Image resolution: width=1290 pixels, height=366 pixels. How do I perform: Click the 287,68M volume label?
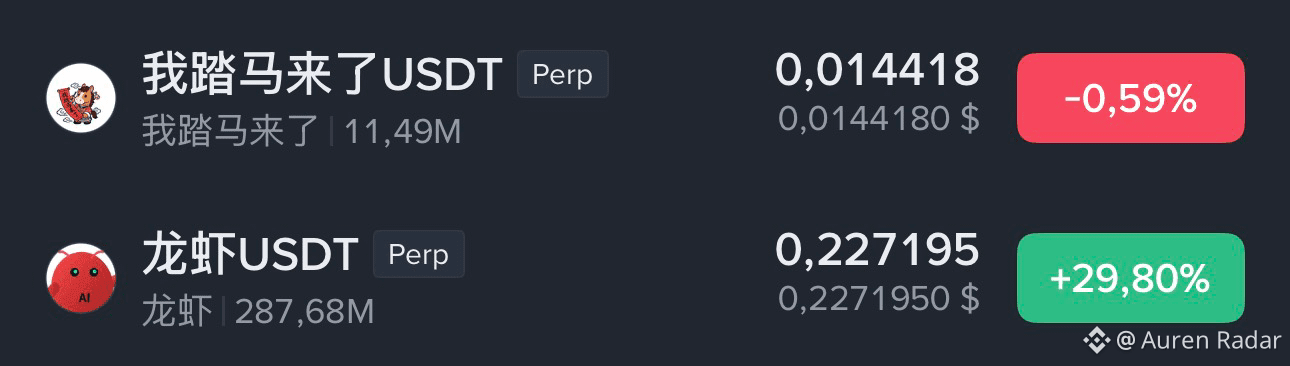[x=304, y=311]
